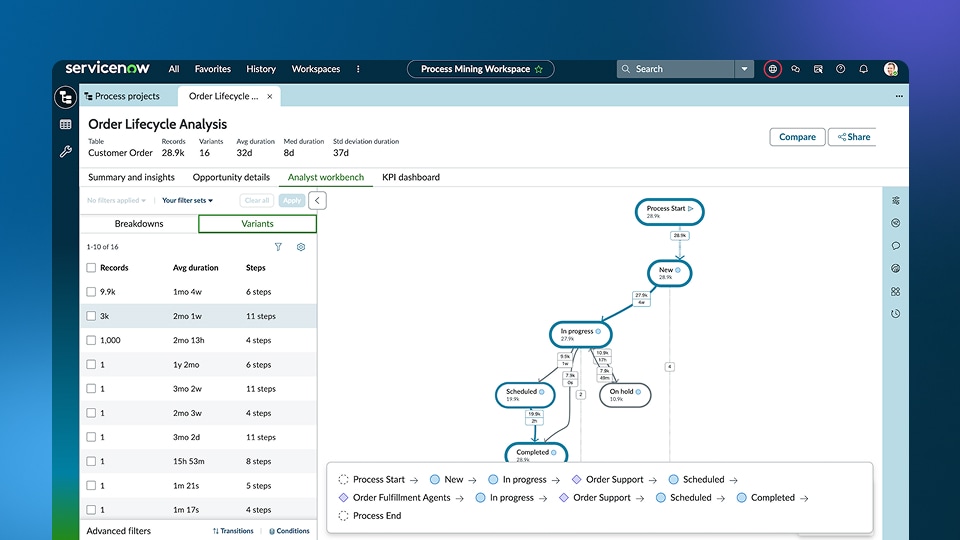The image size is (960, 540).
Task: Collapse the side panel with the chevron
Action: [x=317, y=200]
